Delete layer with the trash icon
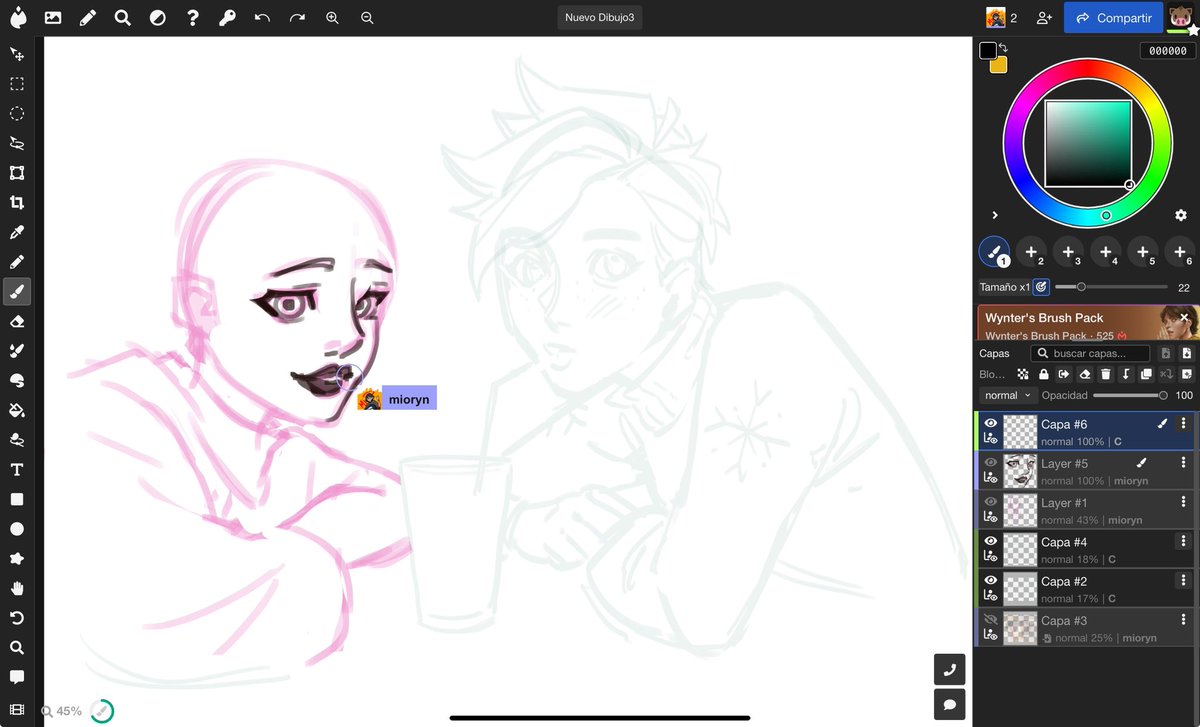The image size is (1200, 727). (x=1105, y=374)
